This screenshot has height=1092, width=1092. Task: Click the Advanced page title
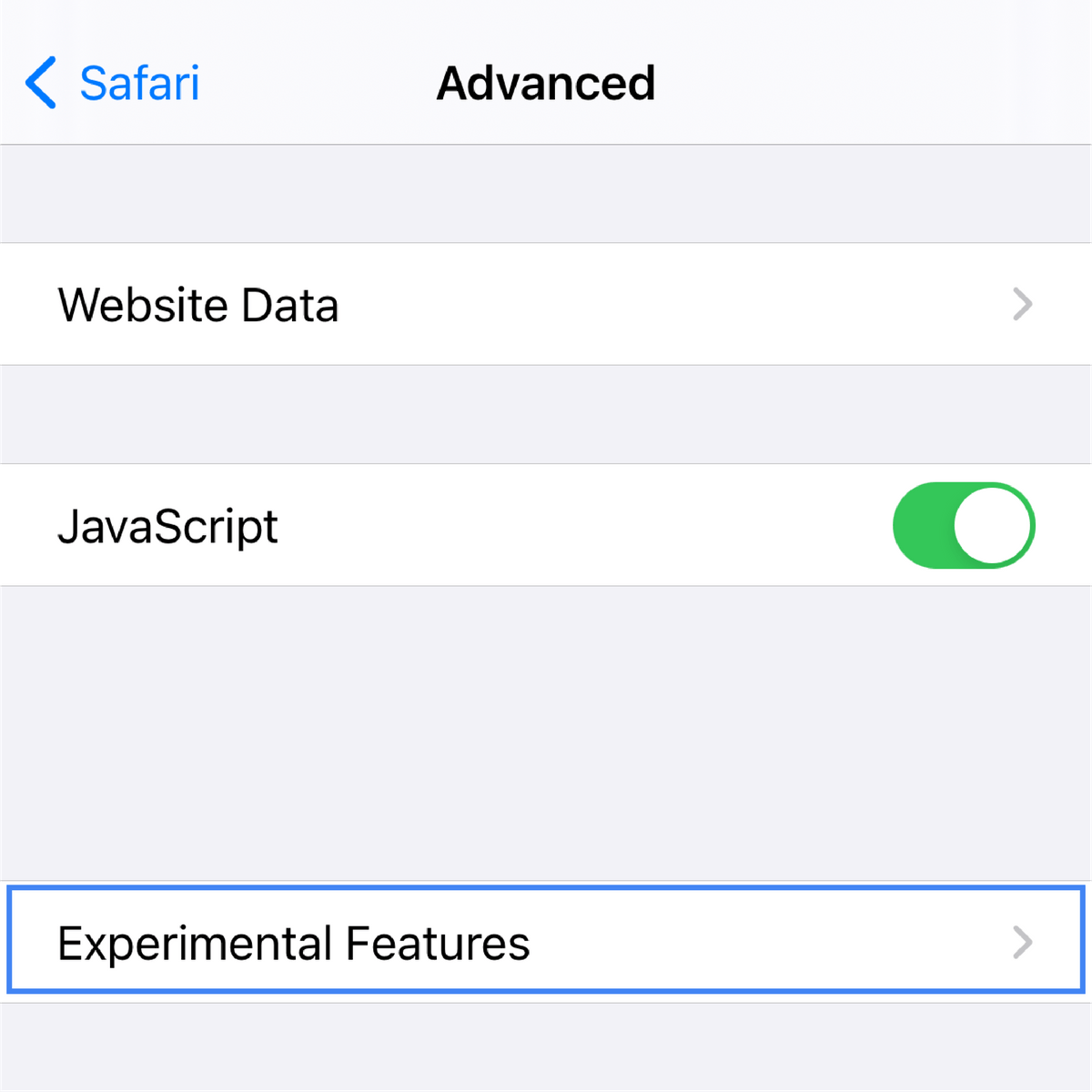tap(546, 84)
